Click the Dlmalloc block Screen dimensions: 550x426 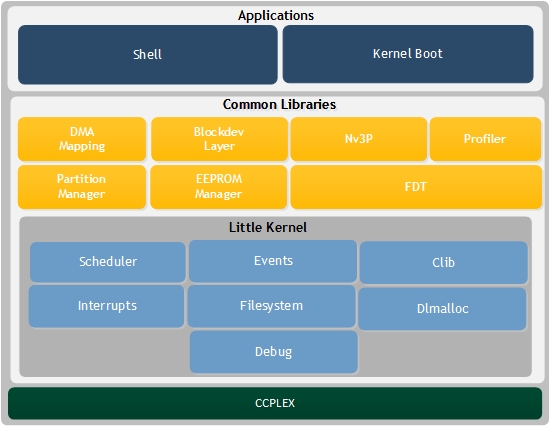(442, 309)
